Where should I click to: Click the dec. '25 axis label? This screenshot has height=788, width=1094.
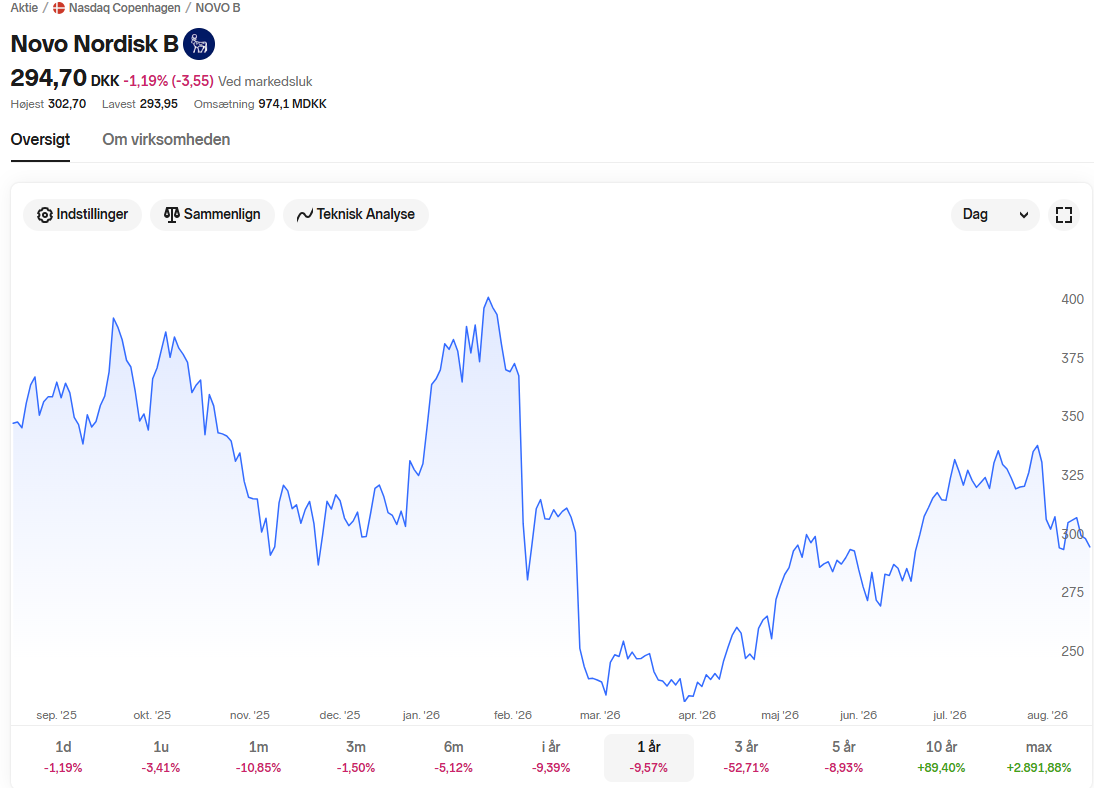pos(340,715)
